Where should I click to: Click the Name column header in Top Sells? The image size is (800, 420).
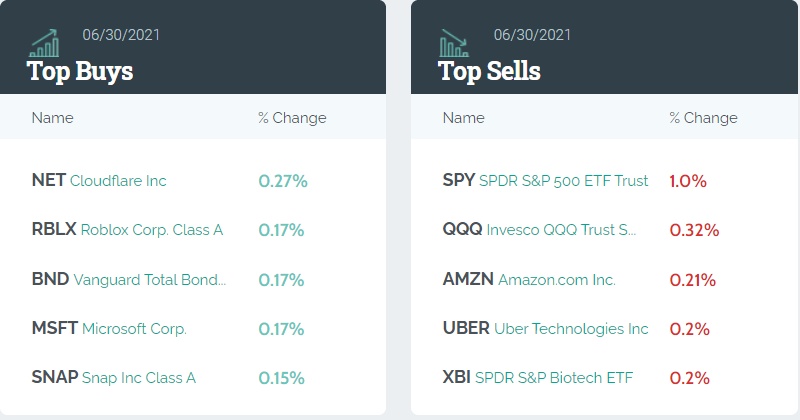tap(464, 118)
